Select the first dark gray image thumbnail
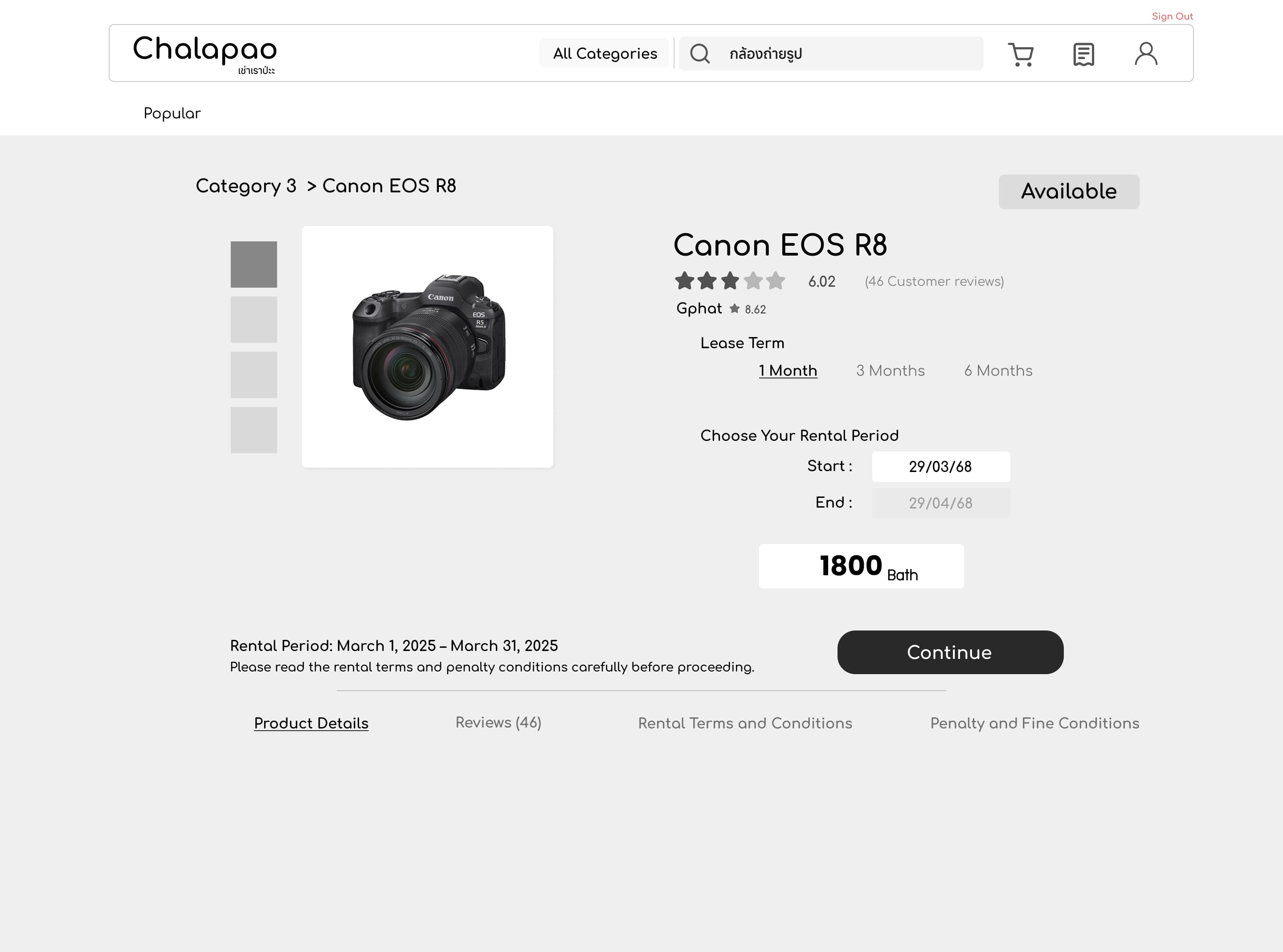 coord(253,264)
